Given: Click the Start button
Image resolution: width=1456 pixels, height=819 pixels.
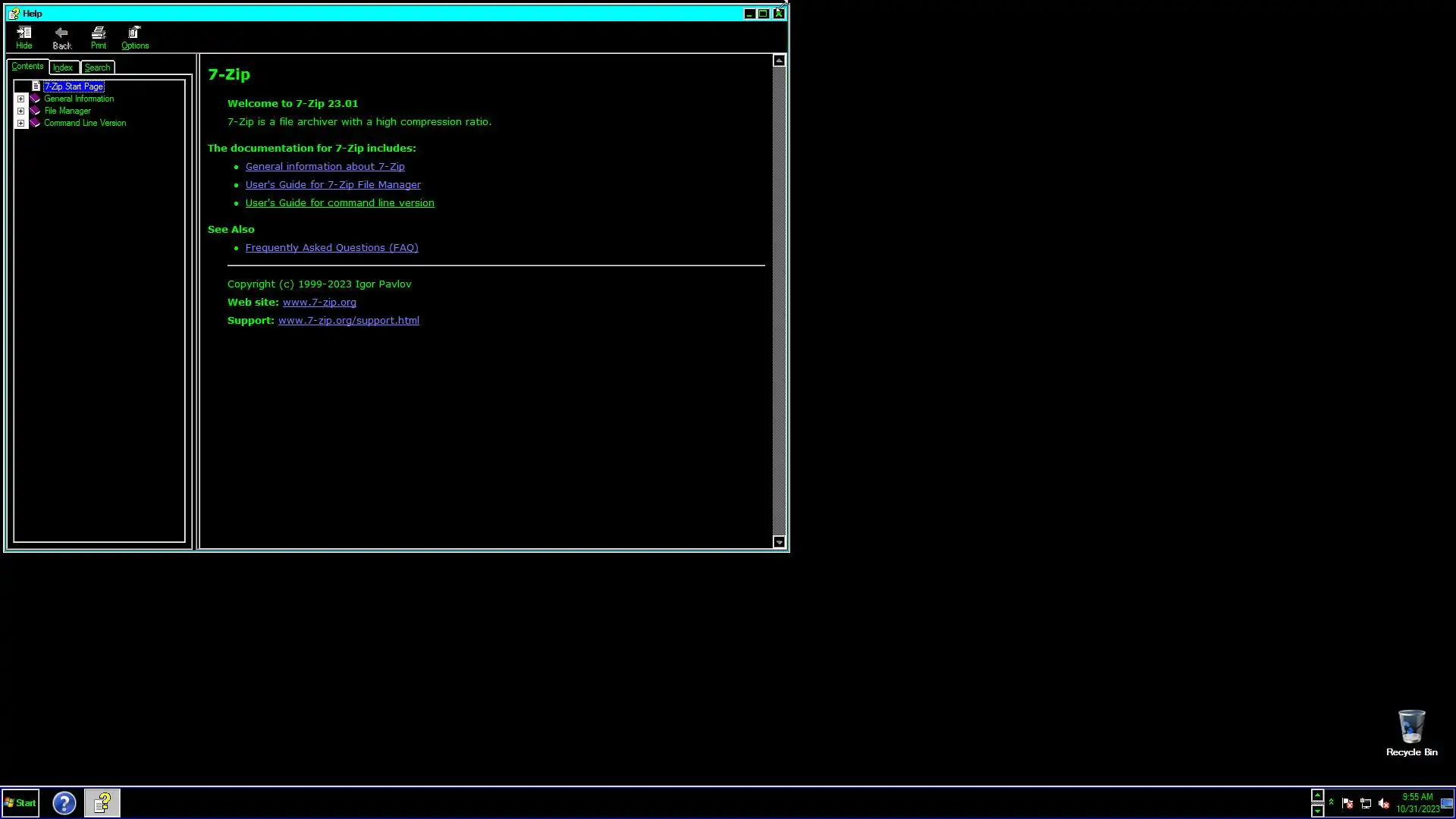Looking at the screenshot, I should pos(20,802).
